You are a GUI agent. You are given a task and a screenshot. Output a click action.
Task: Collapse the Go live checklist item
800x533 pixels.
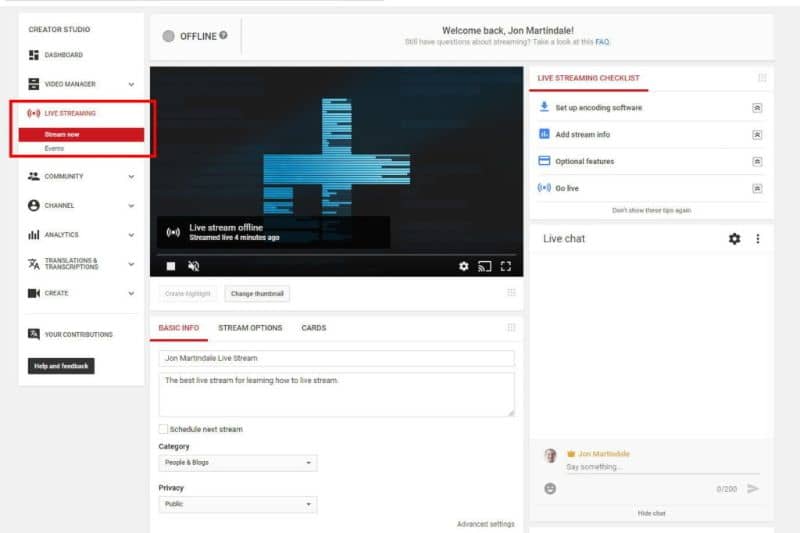(757, 188)
